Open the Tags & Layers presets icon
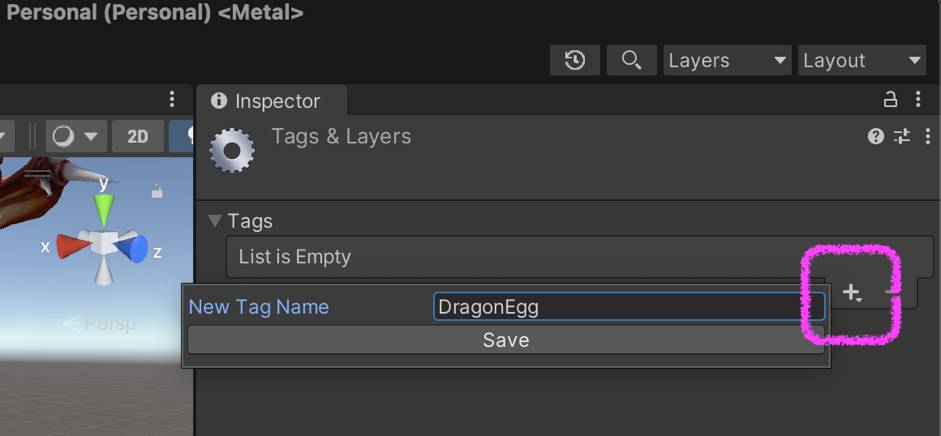The width and height of the screenshot is (941, 436). click(x=902, y=137)
